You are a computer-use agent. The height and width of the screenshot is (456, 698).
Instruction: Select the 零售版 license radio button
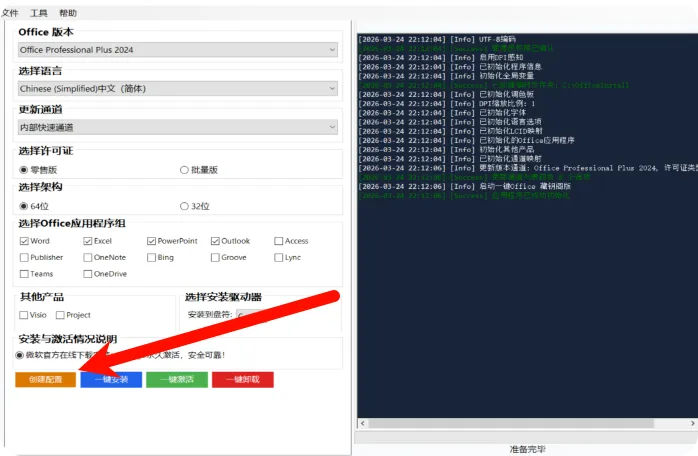click(x=24, y=170)
